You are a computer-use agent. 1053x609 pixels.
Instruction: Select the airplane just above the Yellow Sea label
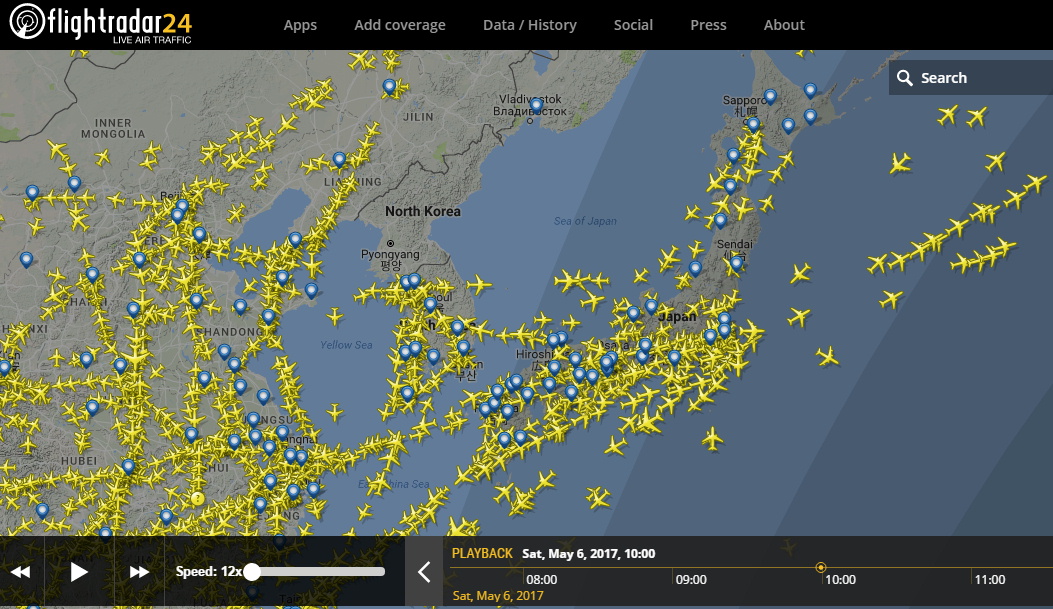pos(334,316)
